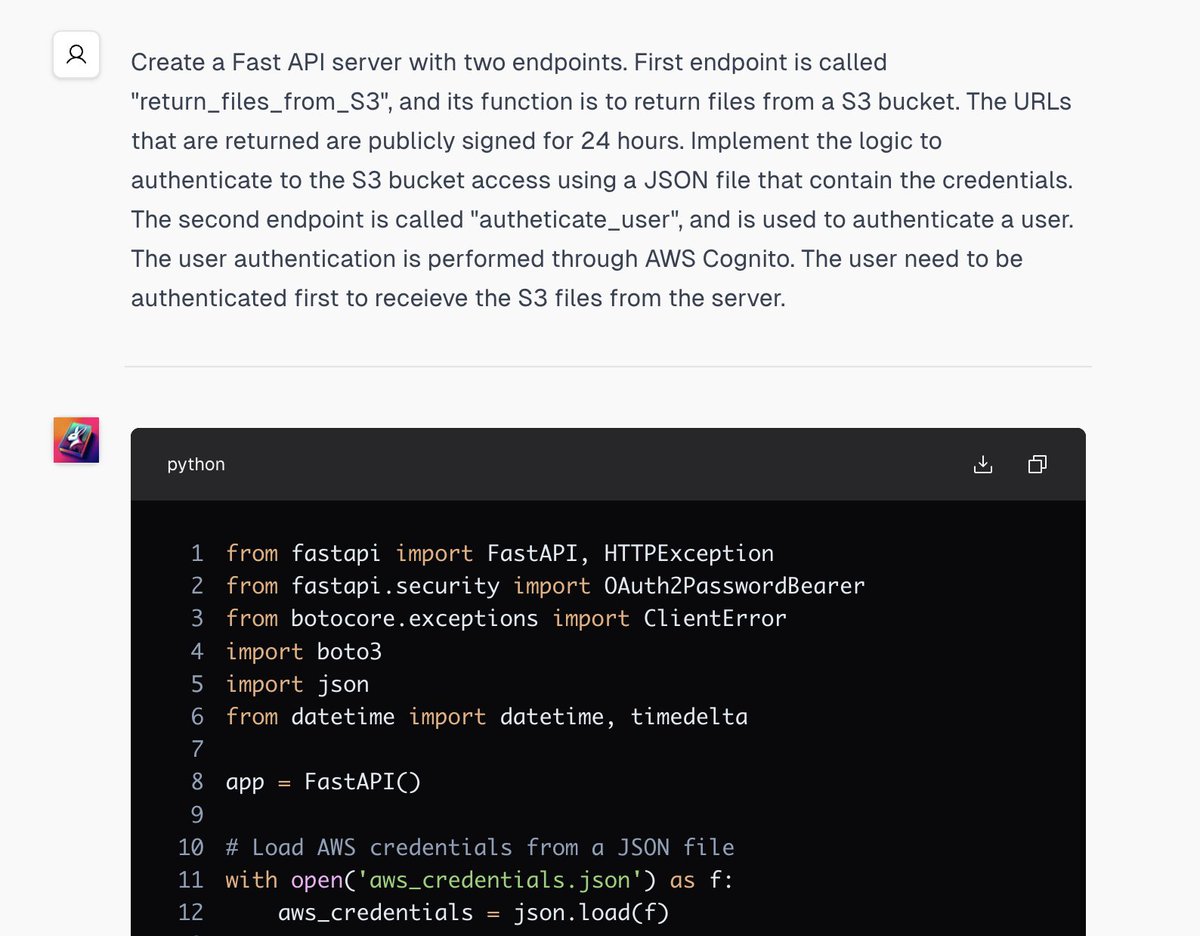
Task: Click code line 'from fastapi import FastAPI, HTTPException'
Action: [500, 553]
